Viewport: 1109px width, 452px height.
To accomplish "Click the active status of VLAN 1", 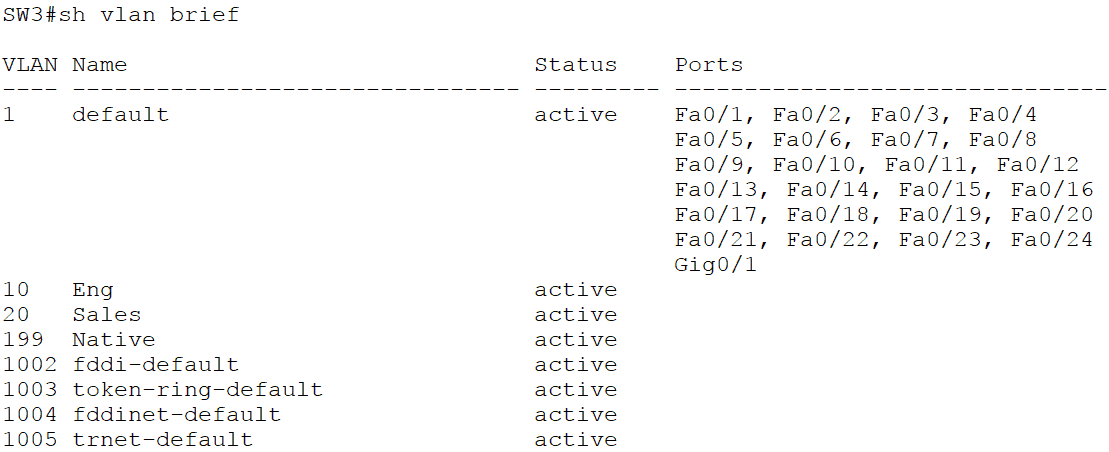I will point(575,115).
